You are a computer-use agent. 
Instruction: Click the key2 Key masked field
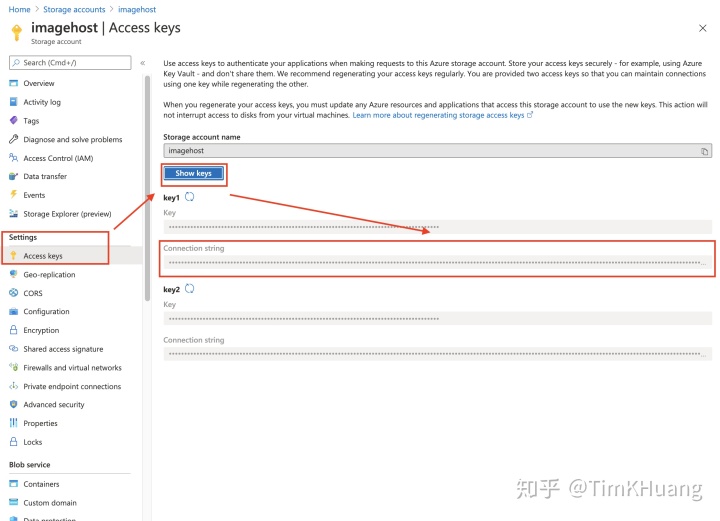[438, 319]
